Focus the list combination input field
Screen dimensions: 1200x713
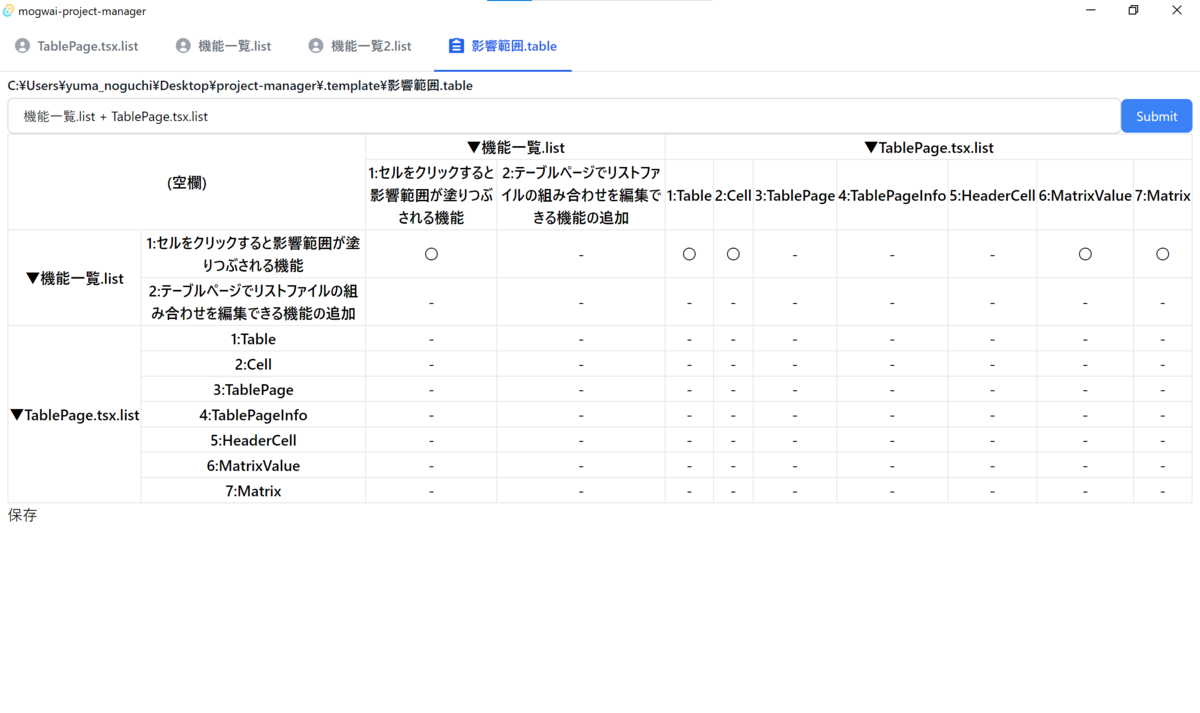(x=564, y=116)
